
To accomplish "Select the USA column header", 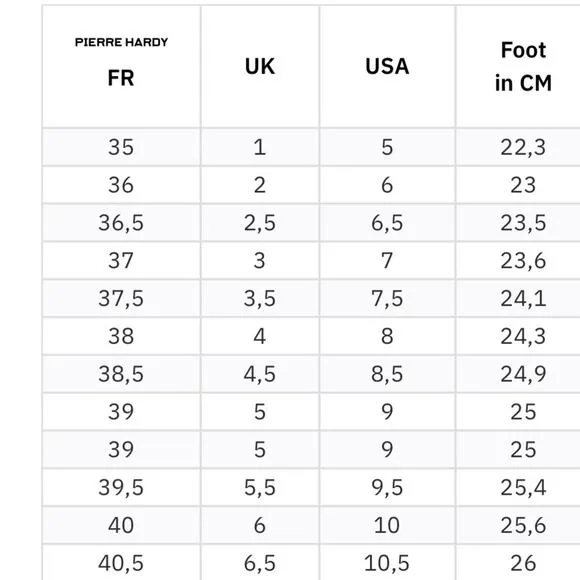I will tap(387, 66).
